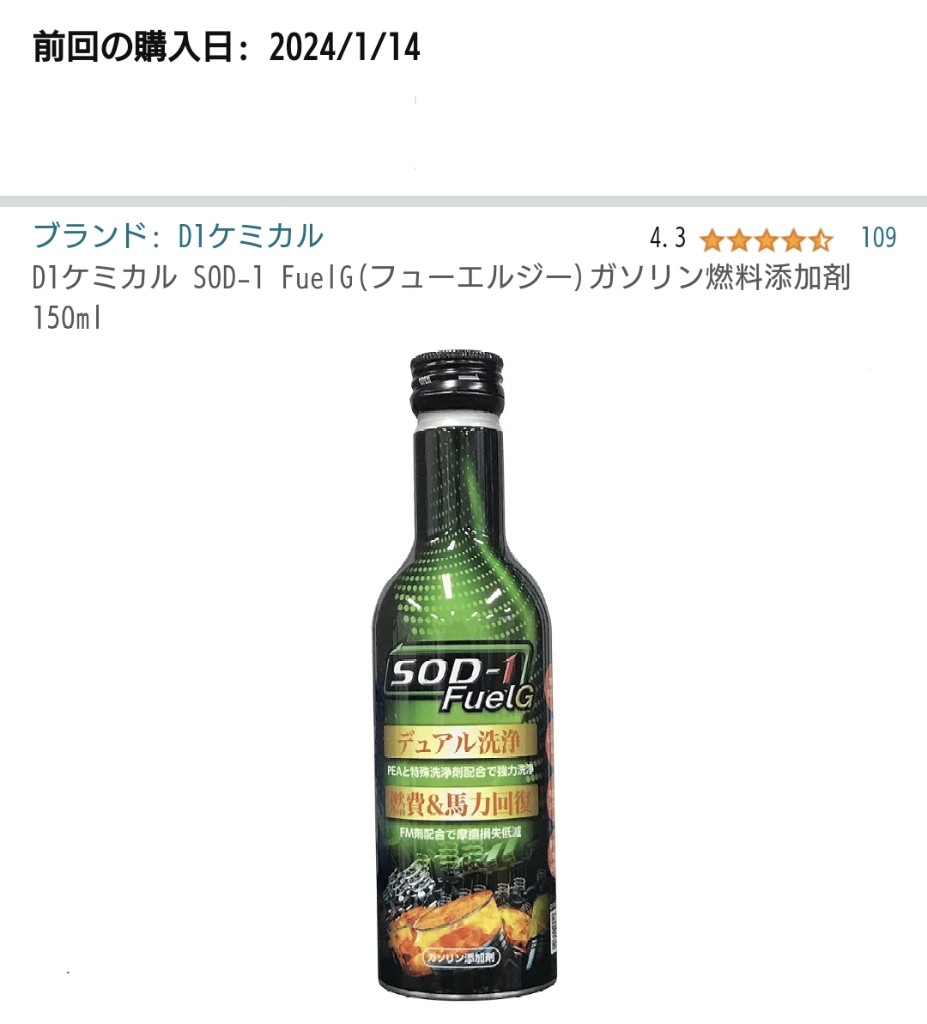
Task: Click the black bottle cap in the image
Action: pyautogui.click(x=457, y=384)
